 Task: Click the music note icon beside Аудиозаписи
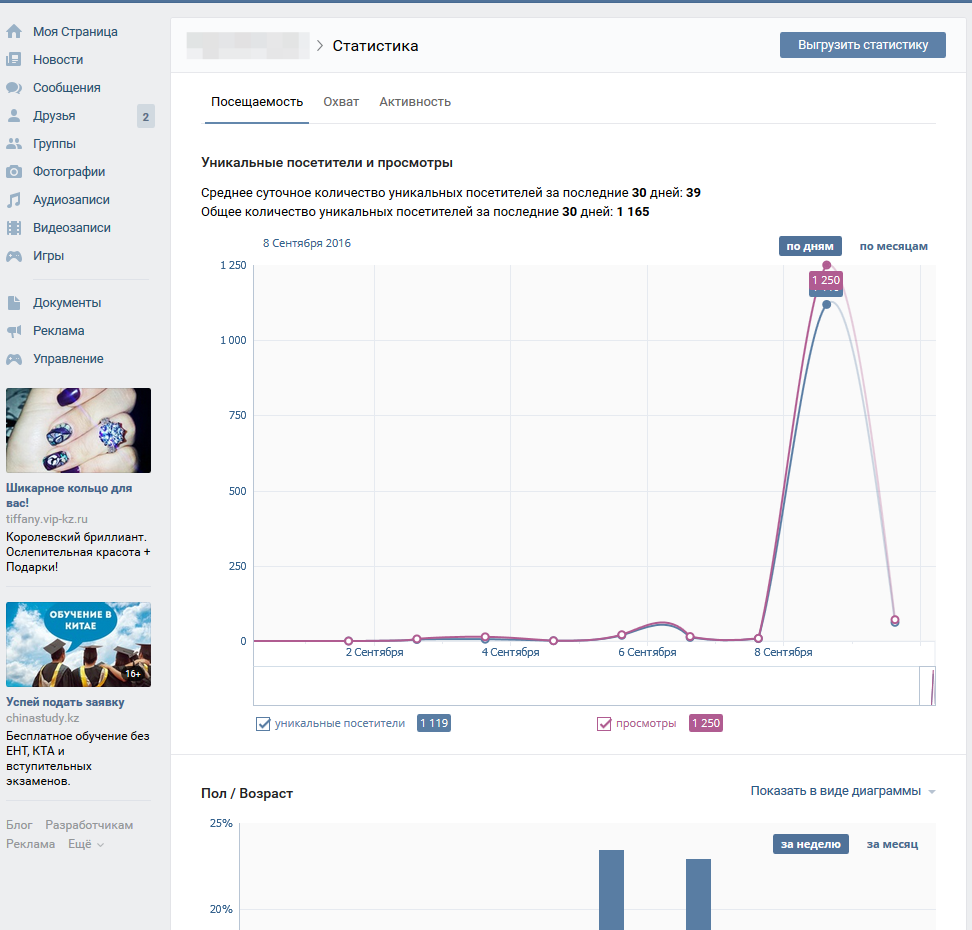pyautogui.click(x=14, y=200)
